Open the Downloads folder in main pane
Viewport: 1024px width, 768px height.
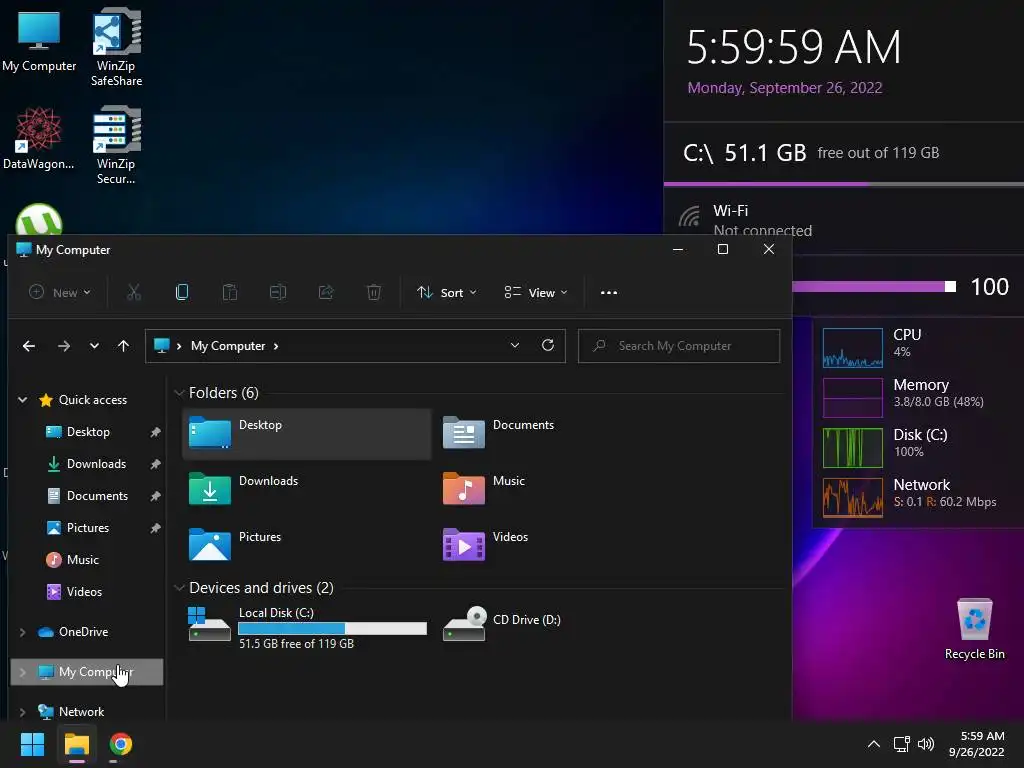click(244, 488)
